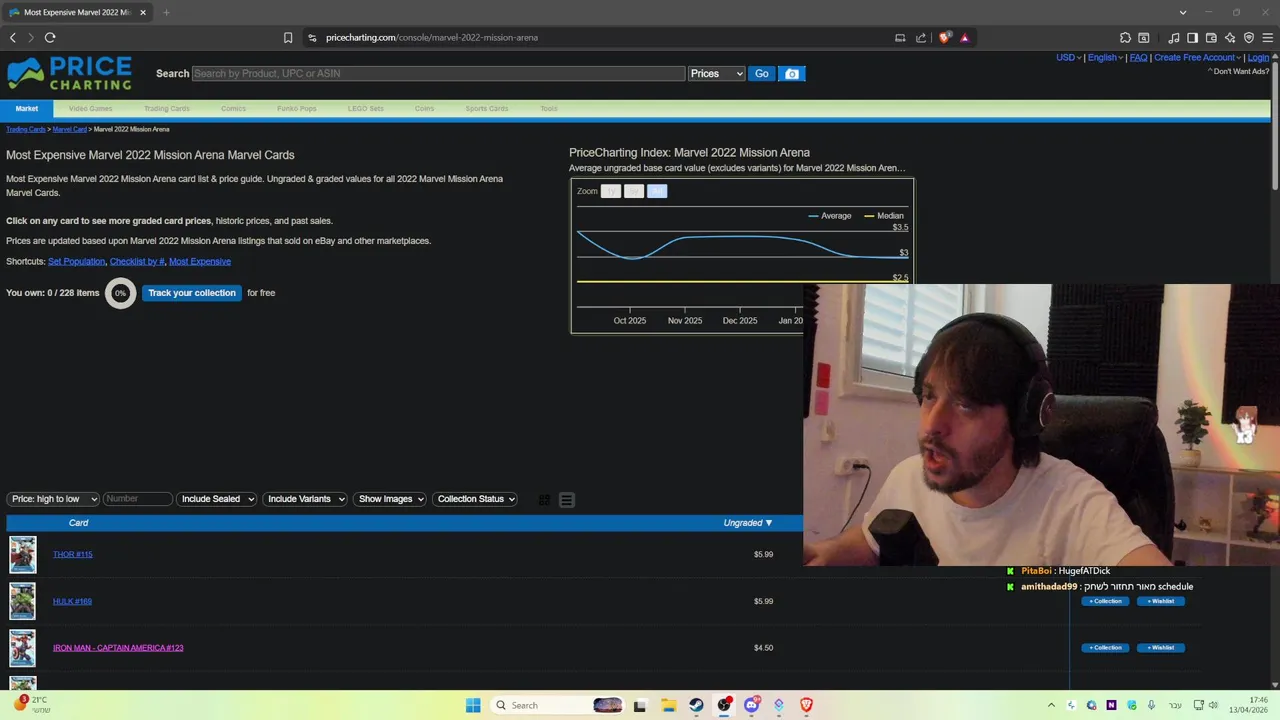
Task: Open the browser playlist music icon
Action: click(x=1174, y=38)
